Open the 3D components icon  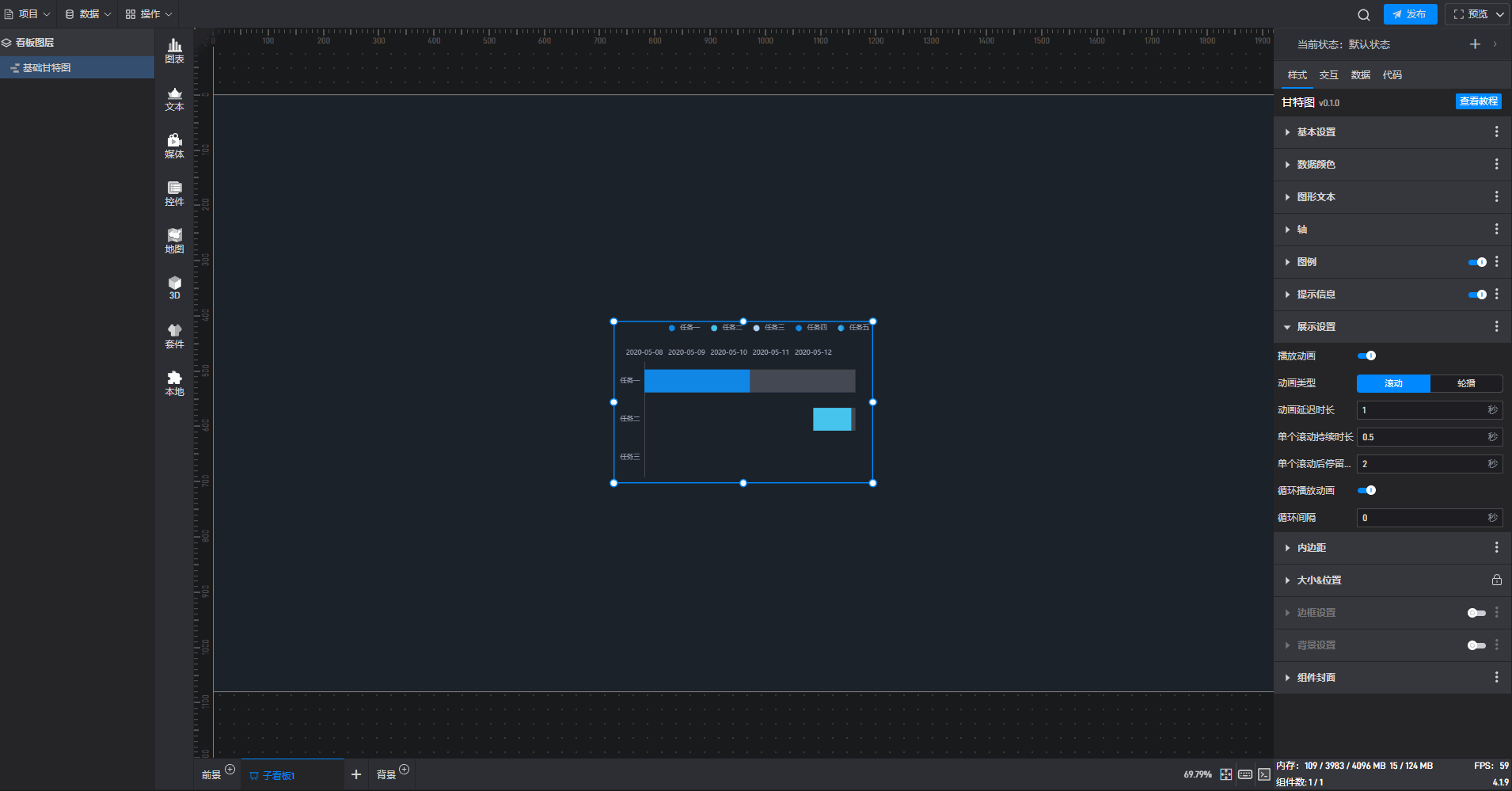[x=174, y=288]
